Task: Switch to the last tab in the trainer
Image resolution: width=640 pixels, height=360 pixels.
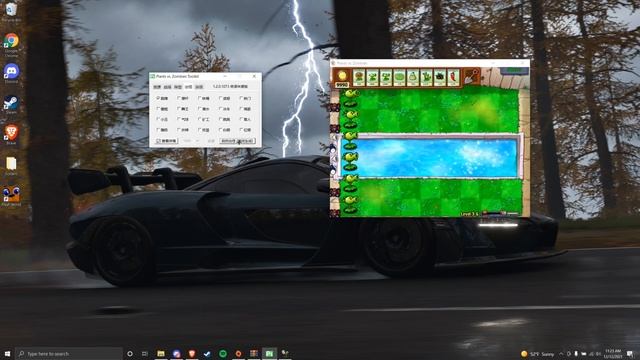Action: [199, 87]
